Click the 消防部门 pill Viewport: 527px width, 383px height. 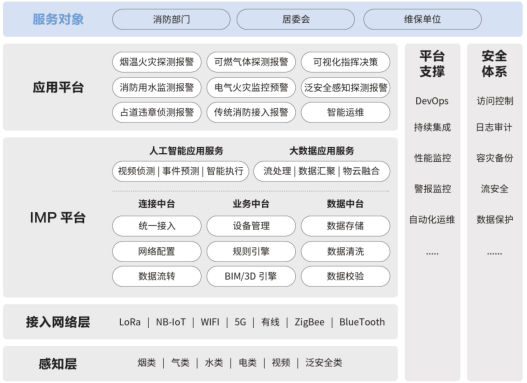(171, 19)
